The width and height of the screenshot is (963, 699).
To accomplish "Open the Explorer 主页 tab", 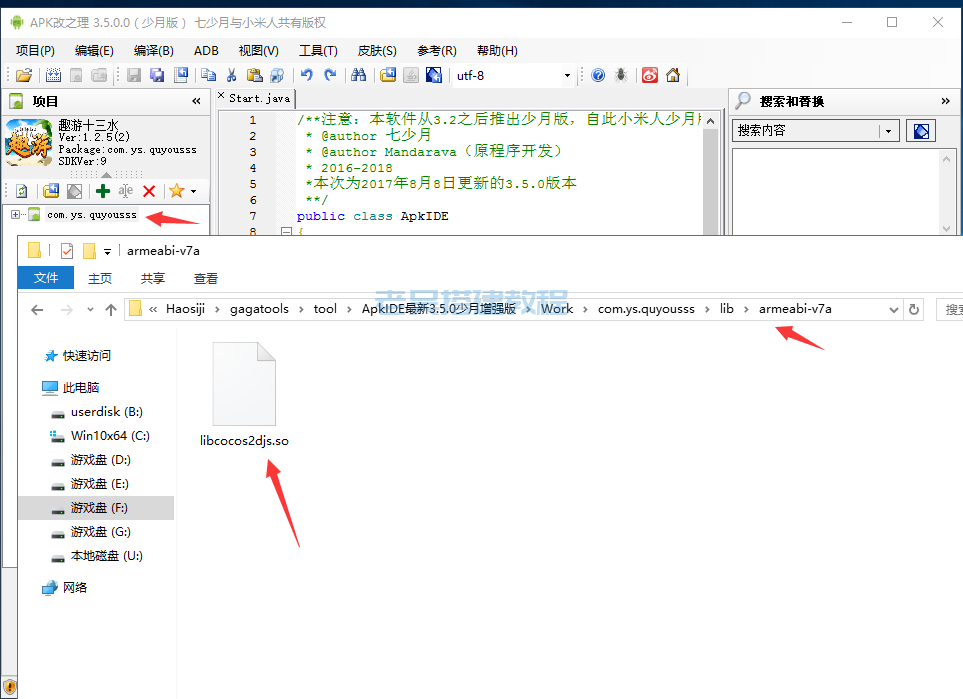I will pyautogui.click(x=99, y=278).
